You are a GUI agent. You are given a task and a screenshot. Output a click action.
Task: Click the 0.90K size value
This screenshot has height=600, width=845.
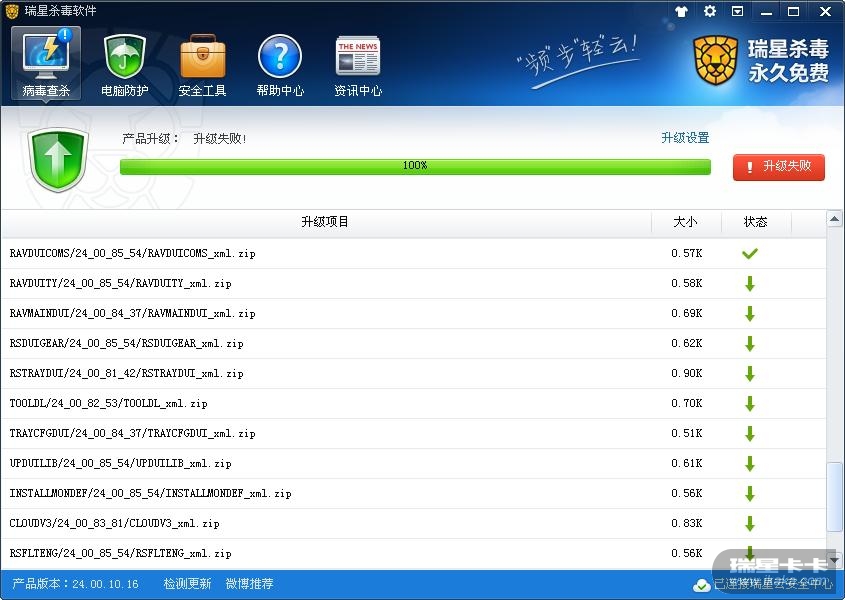point(687,374)
